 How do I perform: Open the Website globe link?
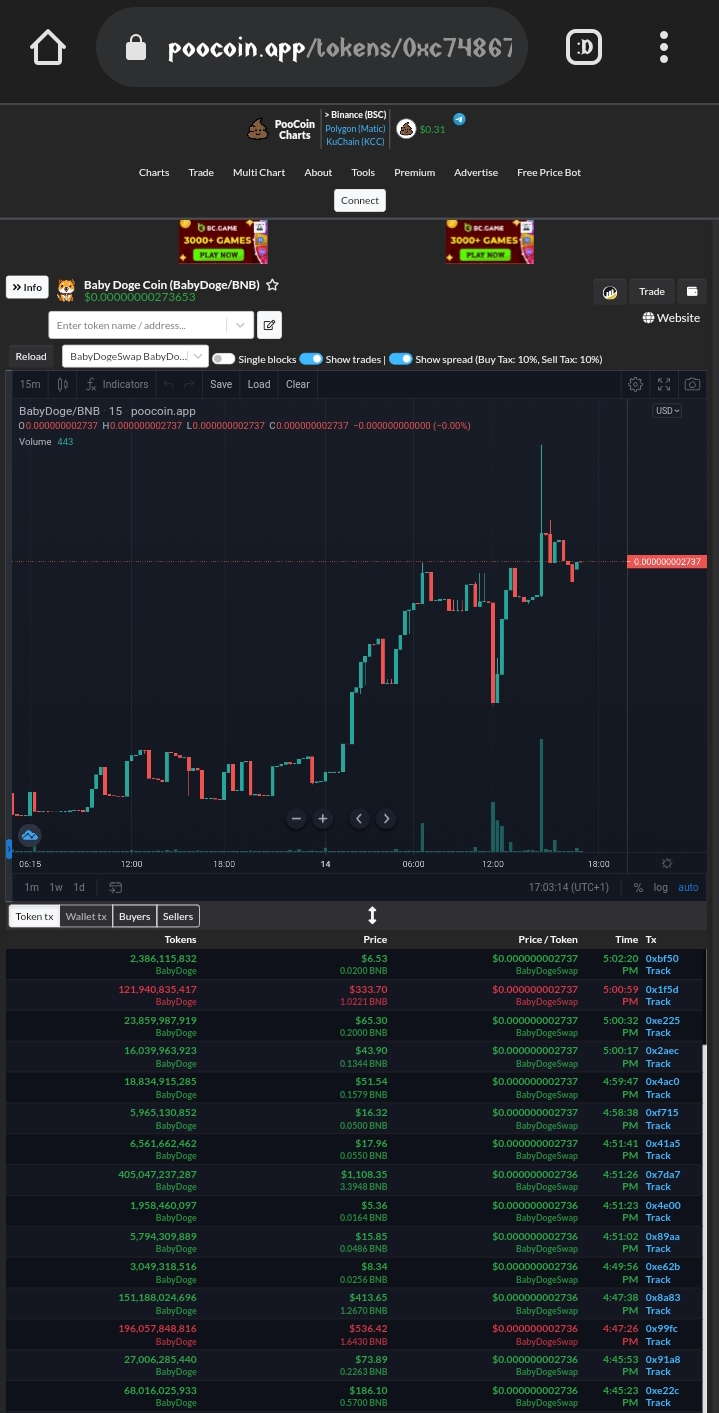click(x=671, y=318)
